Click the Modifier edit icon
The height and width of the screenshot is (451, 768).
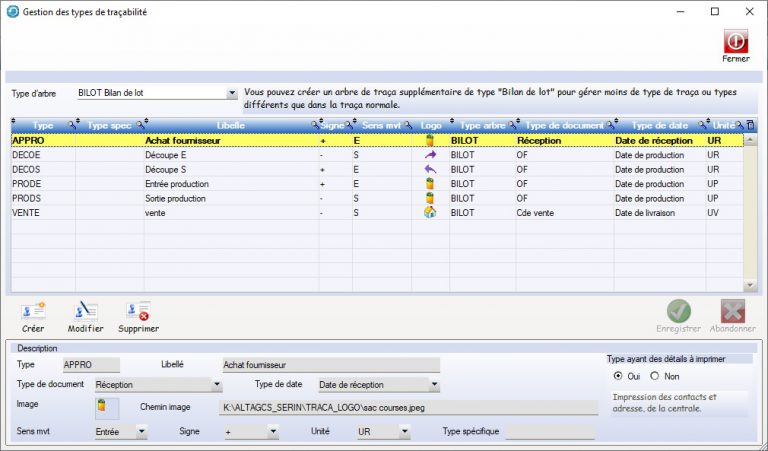coord(85,311)
